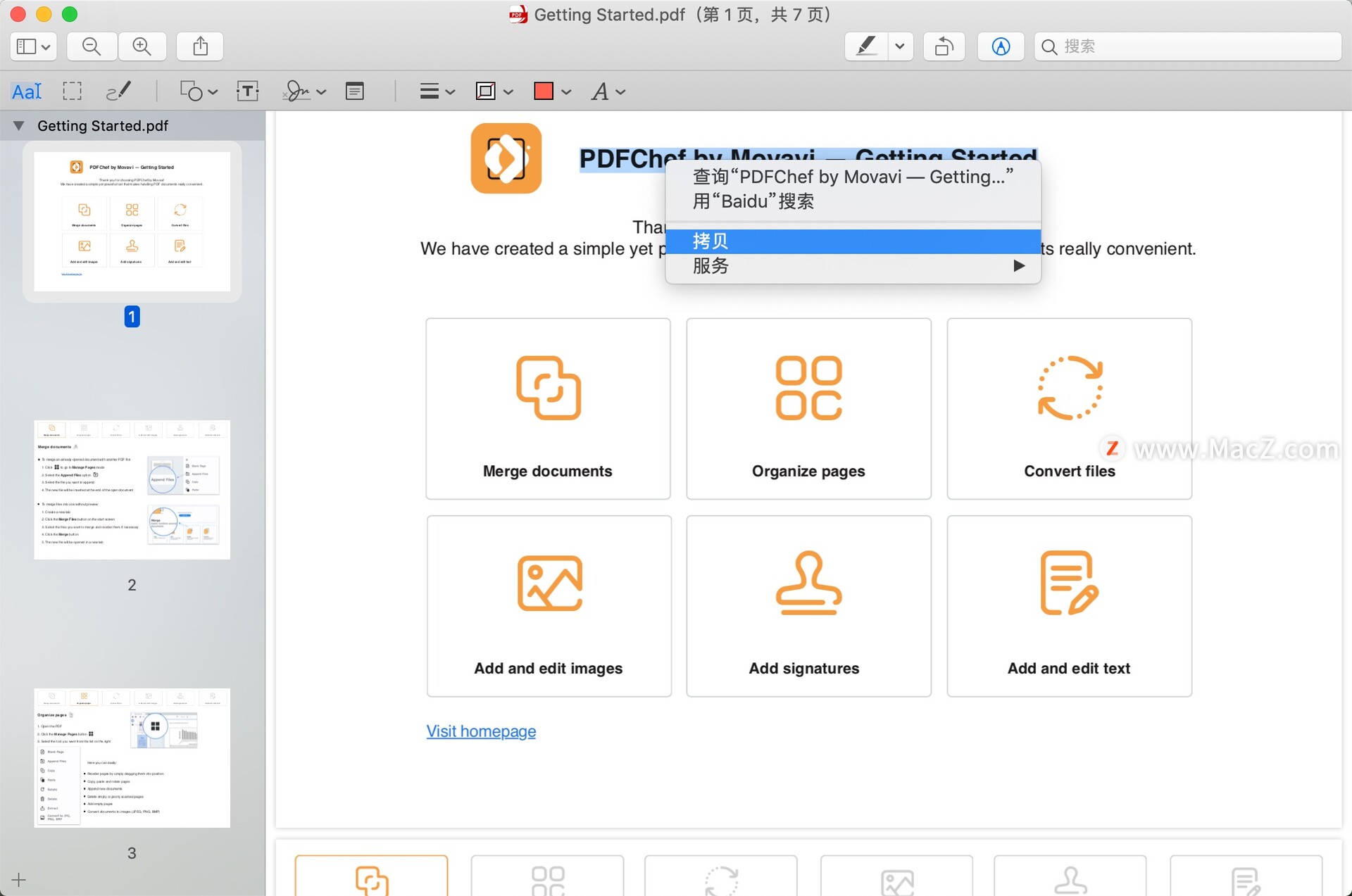Click 'Add and edit text' label
The image size is (1352, 896).
[x=1069, y=668]
